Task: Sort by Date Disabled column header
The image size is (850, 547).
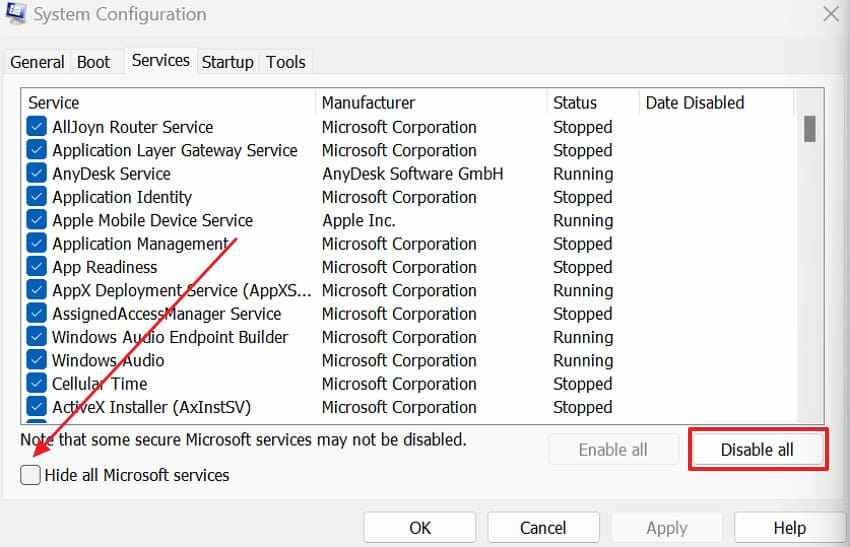Action: coord(717,102)
